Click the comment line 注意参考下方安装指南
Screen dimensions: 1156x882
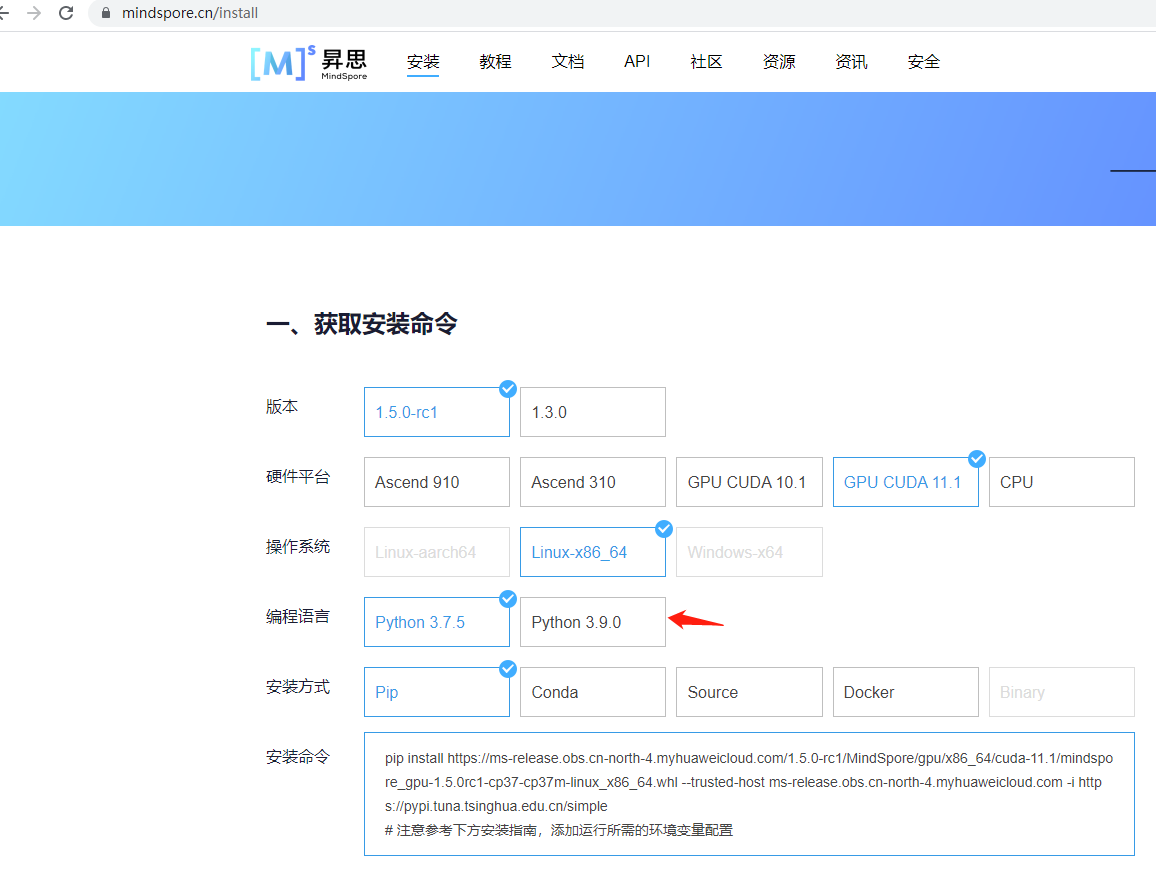(x=559, y=830)
